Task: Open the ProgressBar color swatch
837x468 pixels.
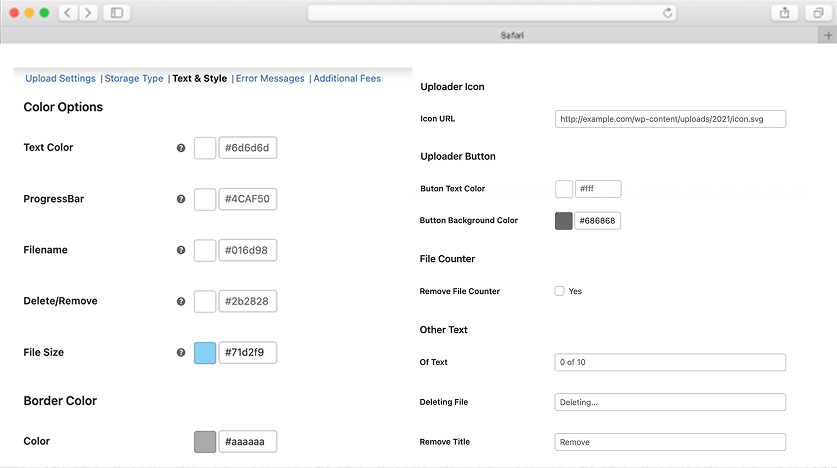Action: (205, 199)
